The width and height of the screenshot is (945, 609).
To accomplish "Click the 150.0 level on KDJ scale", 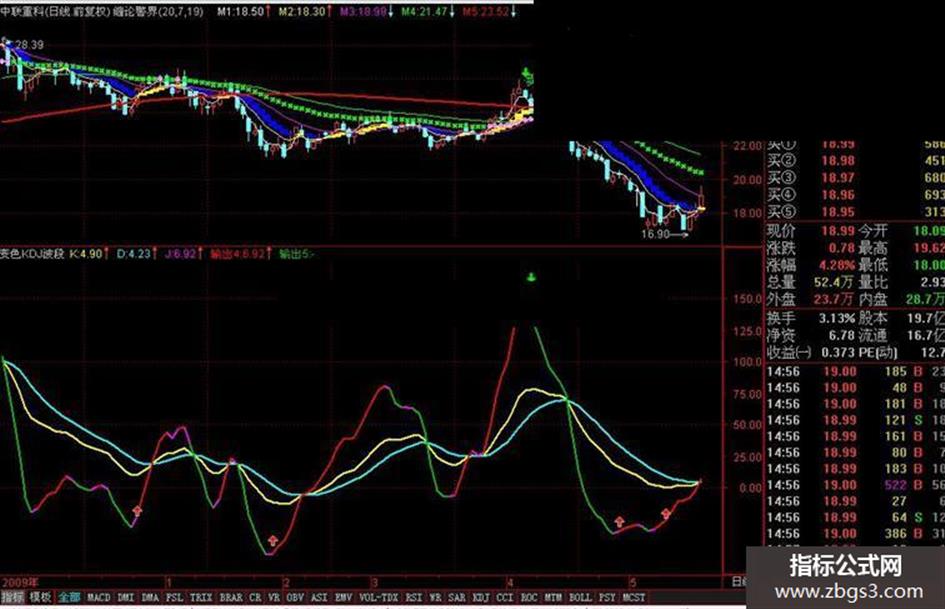I will (x=747, y=299).
